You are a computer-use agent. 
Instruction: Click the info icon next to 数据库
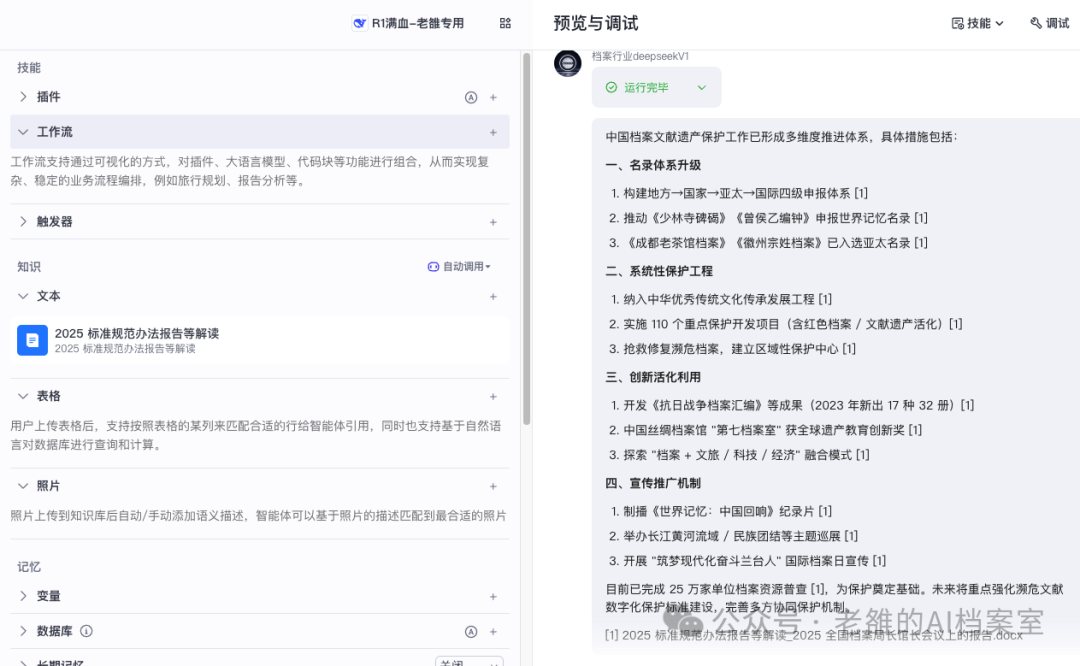86,631
